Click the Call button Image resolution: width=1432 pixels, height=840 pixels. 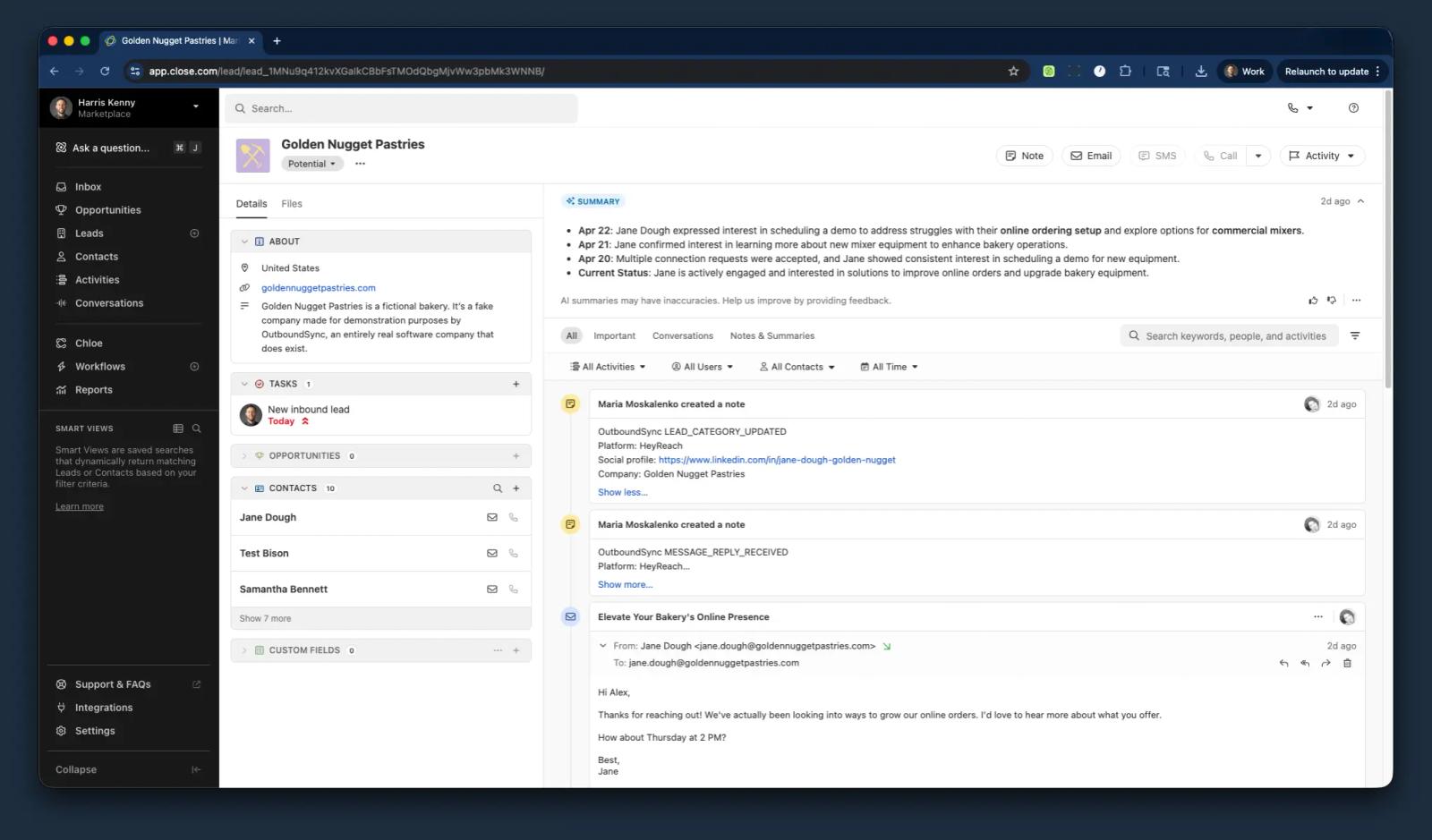1220,156
